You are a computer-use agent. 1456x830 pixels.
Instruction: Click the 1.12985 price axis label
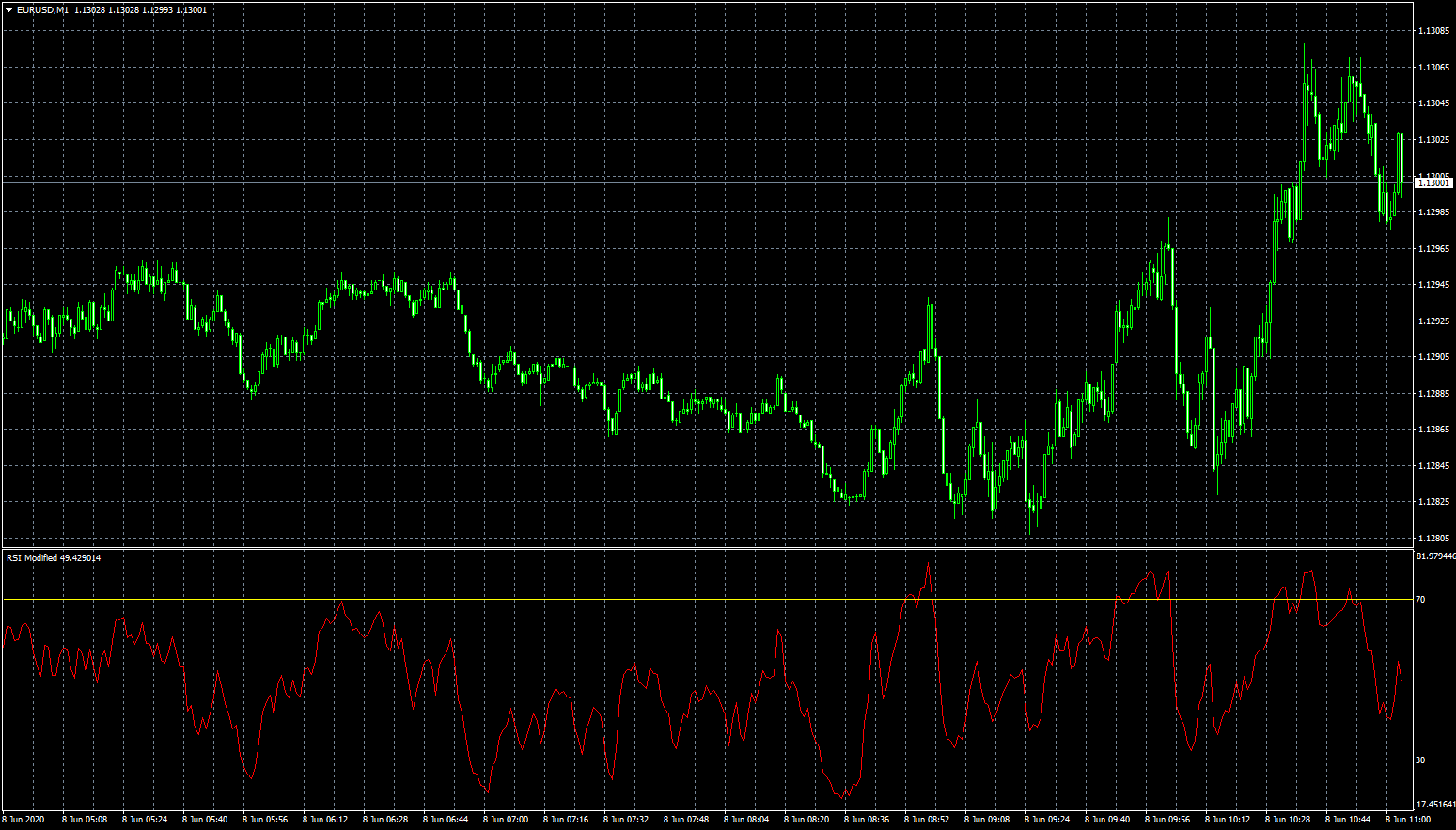1433,212
